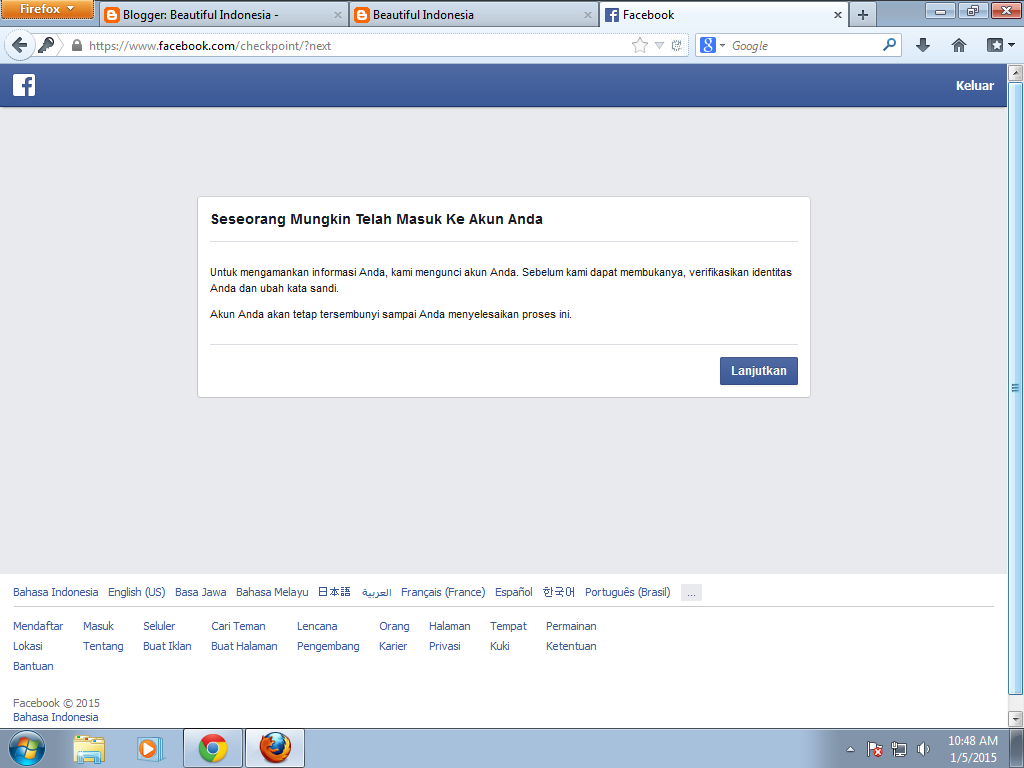Click the Google search input field
Image resolution: width=1024 pixels, height=768 pixels.
[804, 46]
